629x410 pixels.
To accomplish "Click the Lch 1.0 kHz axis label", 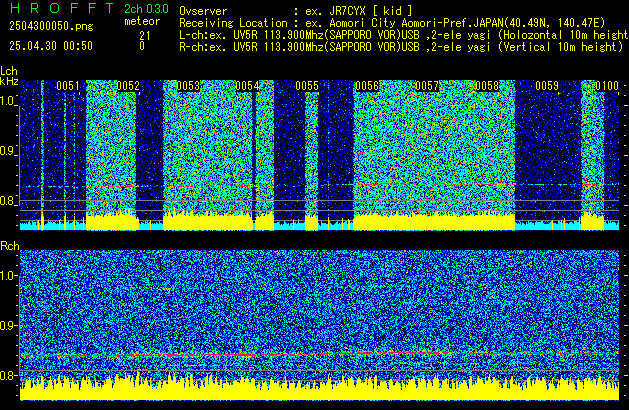I will coord(8,101).
